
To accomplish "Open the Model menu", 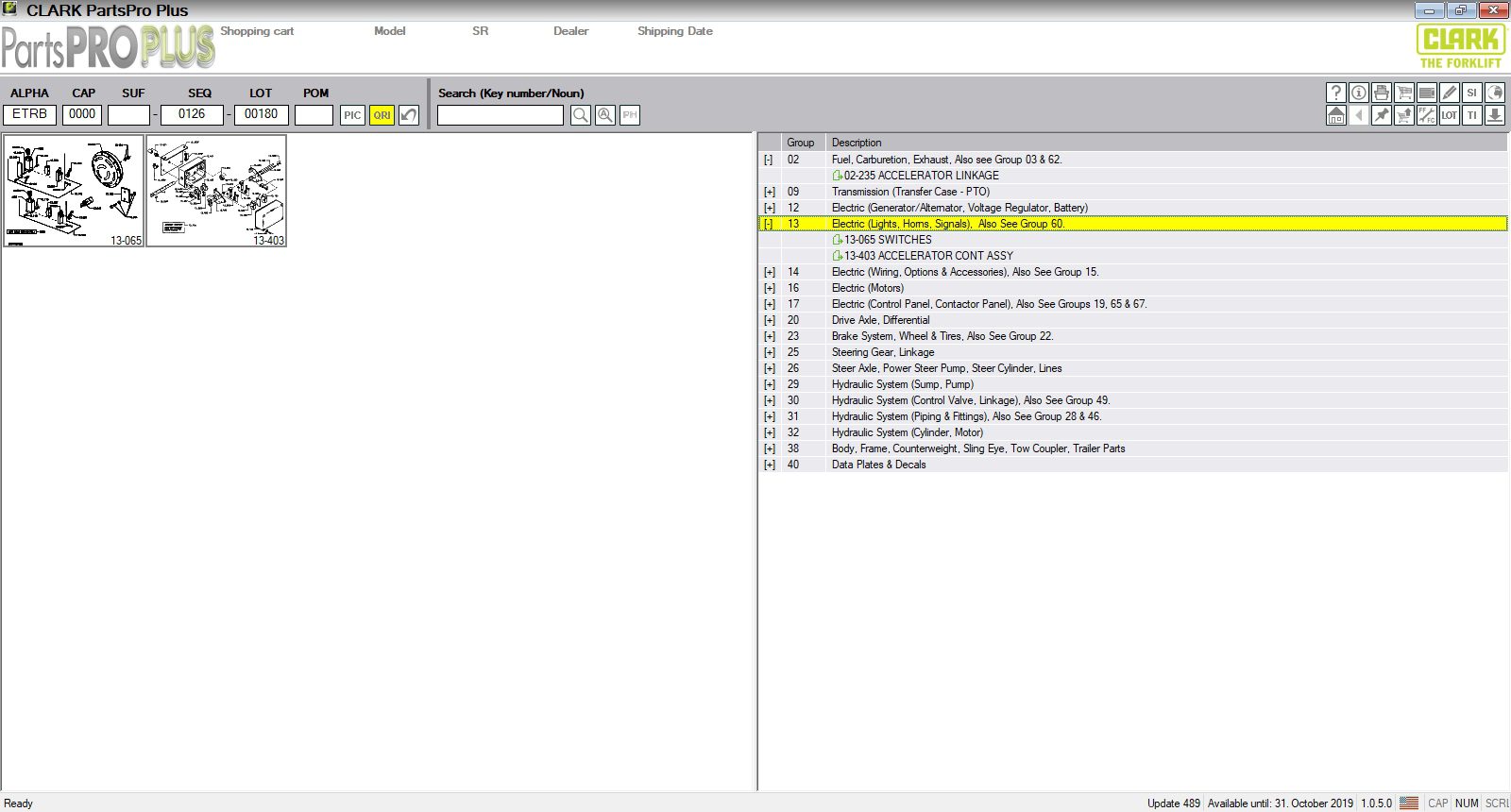I will pyautogui.click(x=389, y=31).
